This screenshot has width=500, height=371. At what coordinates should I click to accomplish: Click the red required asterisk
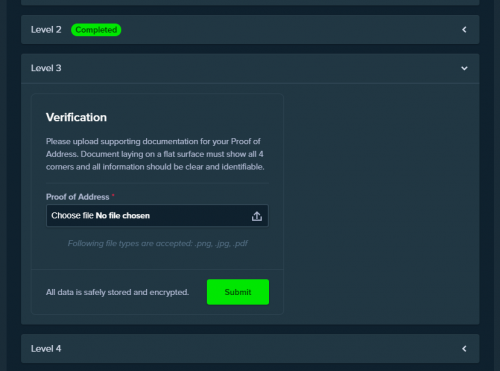tap(113, 195)
